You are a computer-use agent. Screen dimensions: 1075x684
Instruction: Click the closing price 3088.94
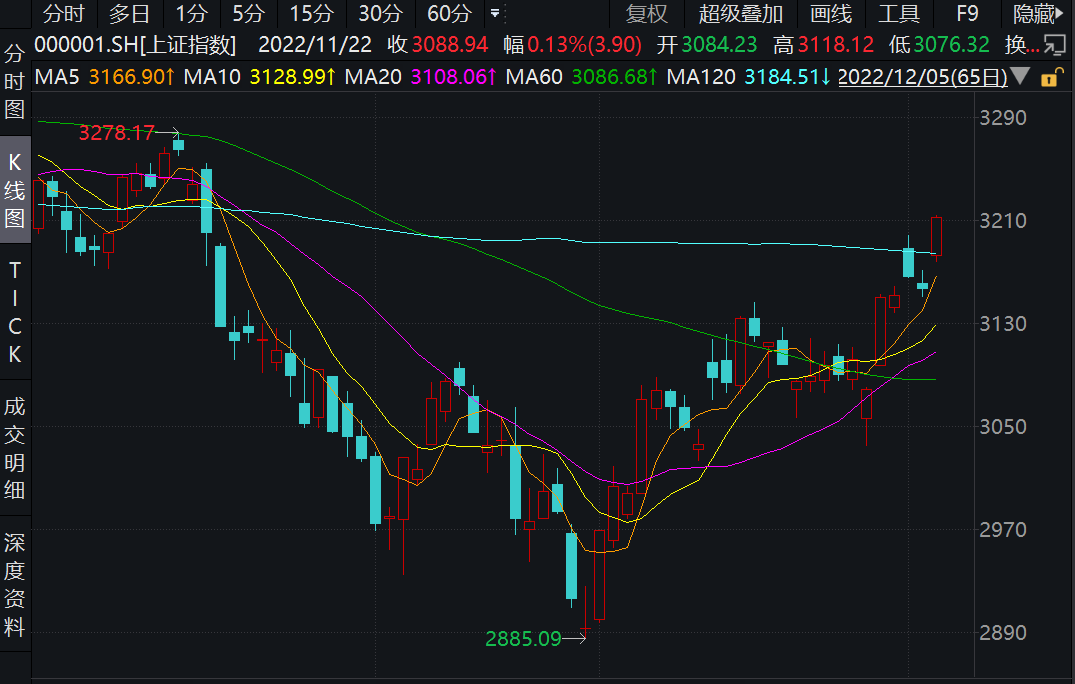[450, 45]
